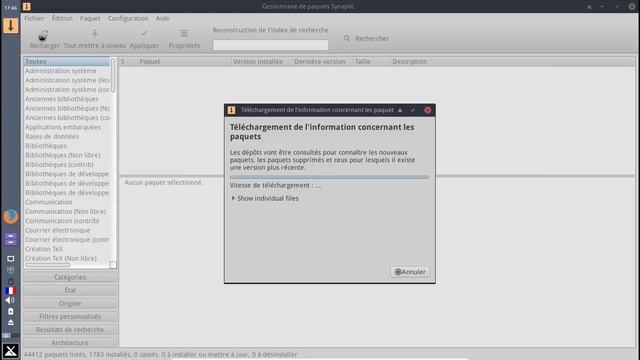Open the Propriétés toolbar icon
The width and height of the screenshot is (640, 360).
(184, 33)
